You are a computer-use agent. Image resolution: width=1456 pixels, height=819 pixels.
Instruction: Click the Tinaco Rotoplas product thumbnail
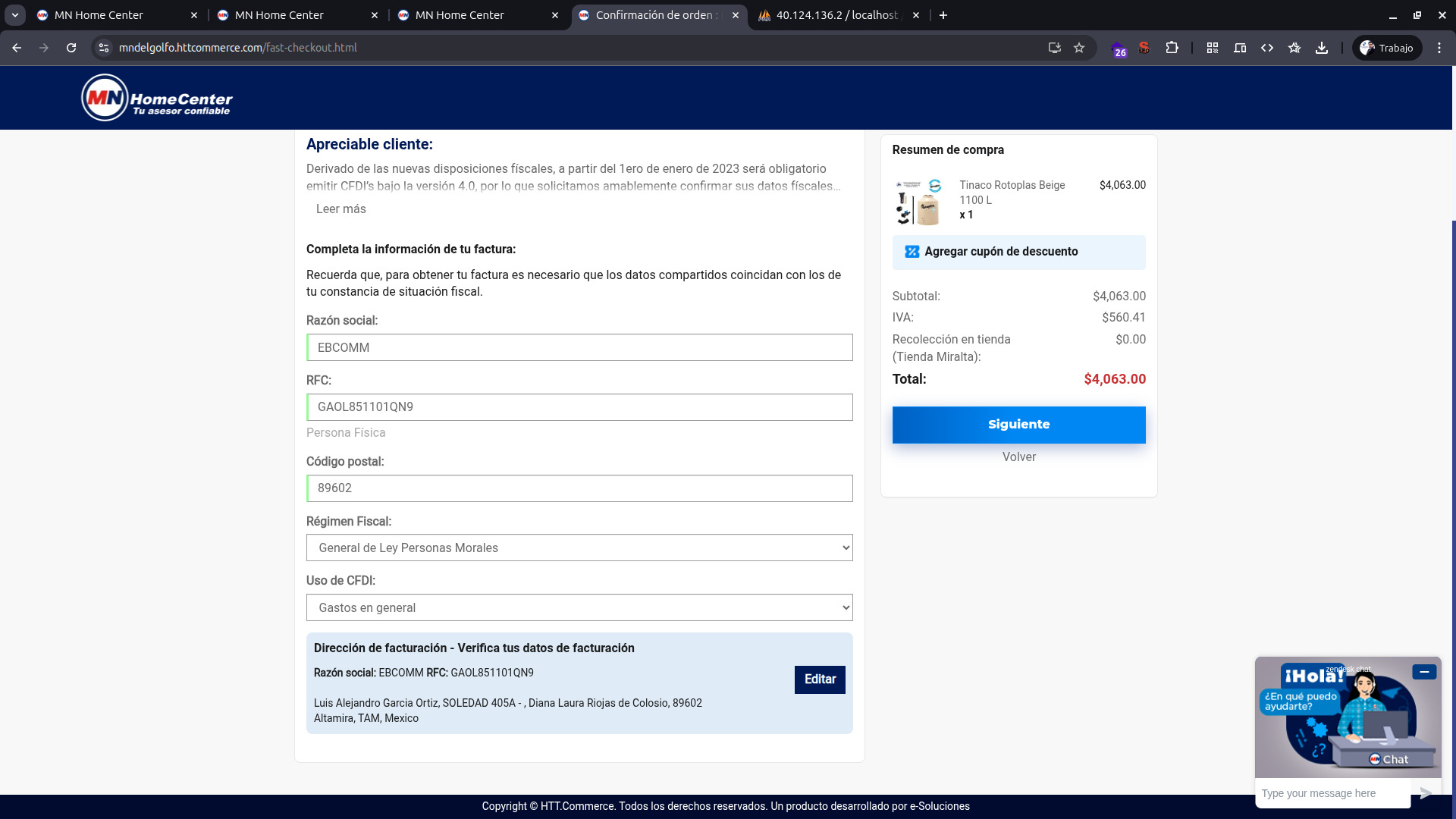[919, 202]
